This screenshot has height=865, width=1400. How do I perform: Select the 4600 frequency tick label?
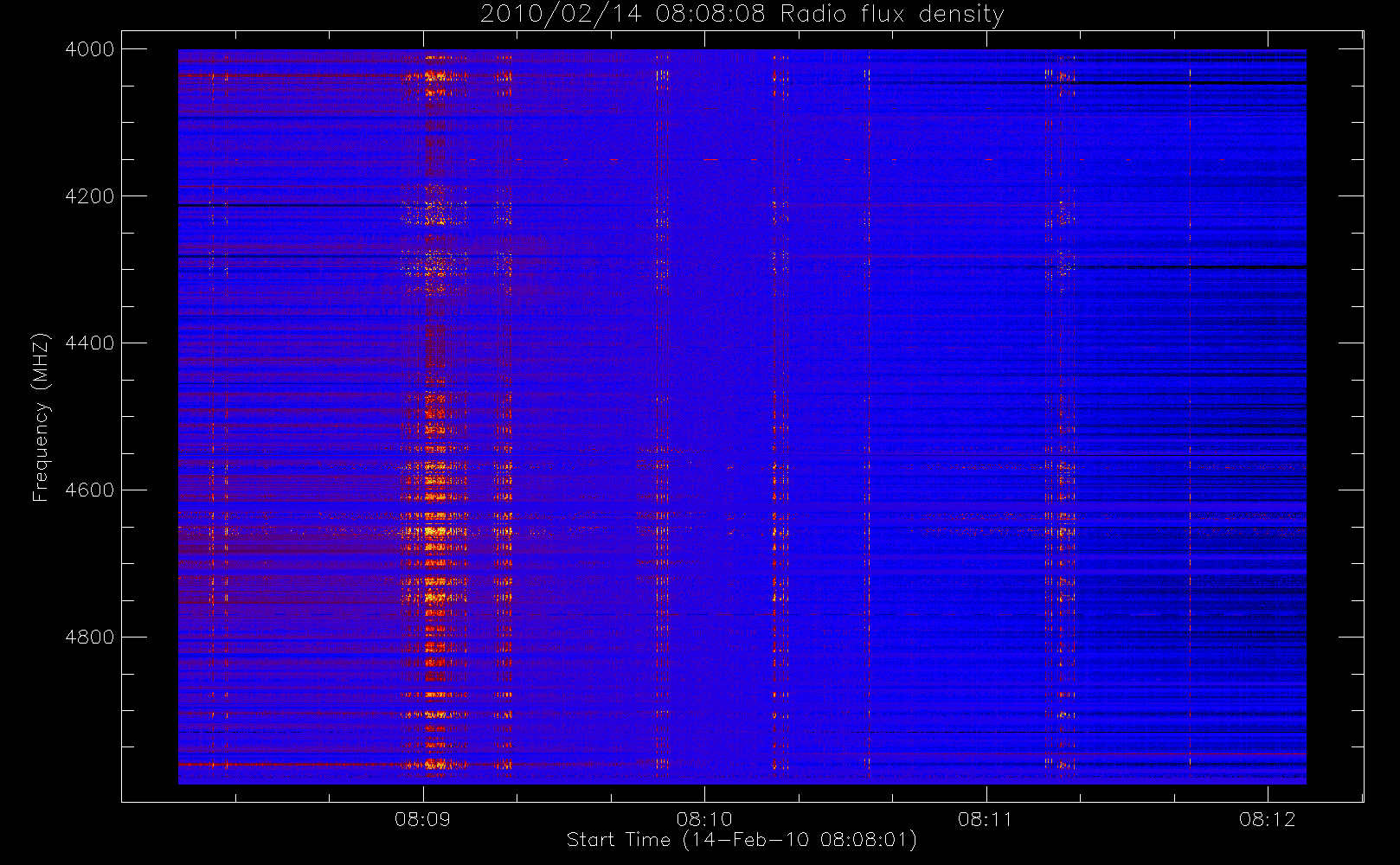90,490
